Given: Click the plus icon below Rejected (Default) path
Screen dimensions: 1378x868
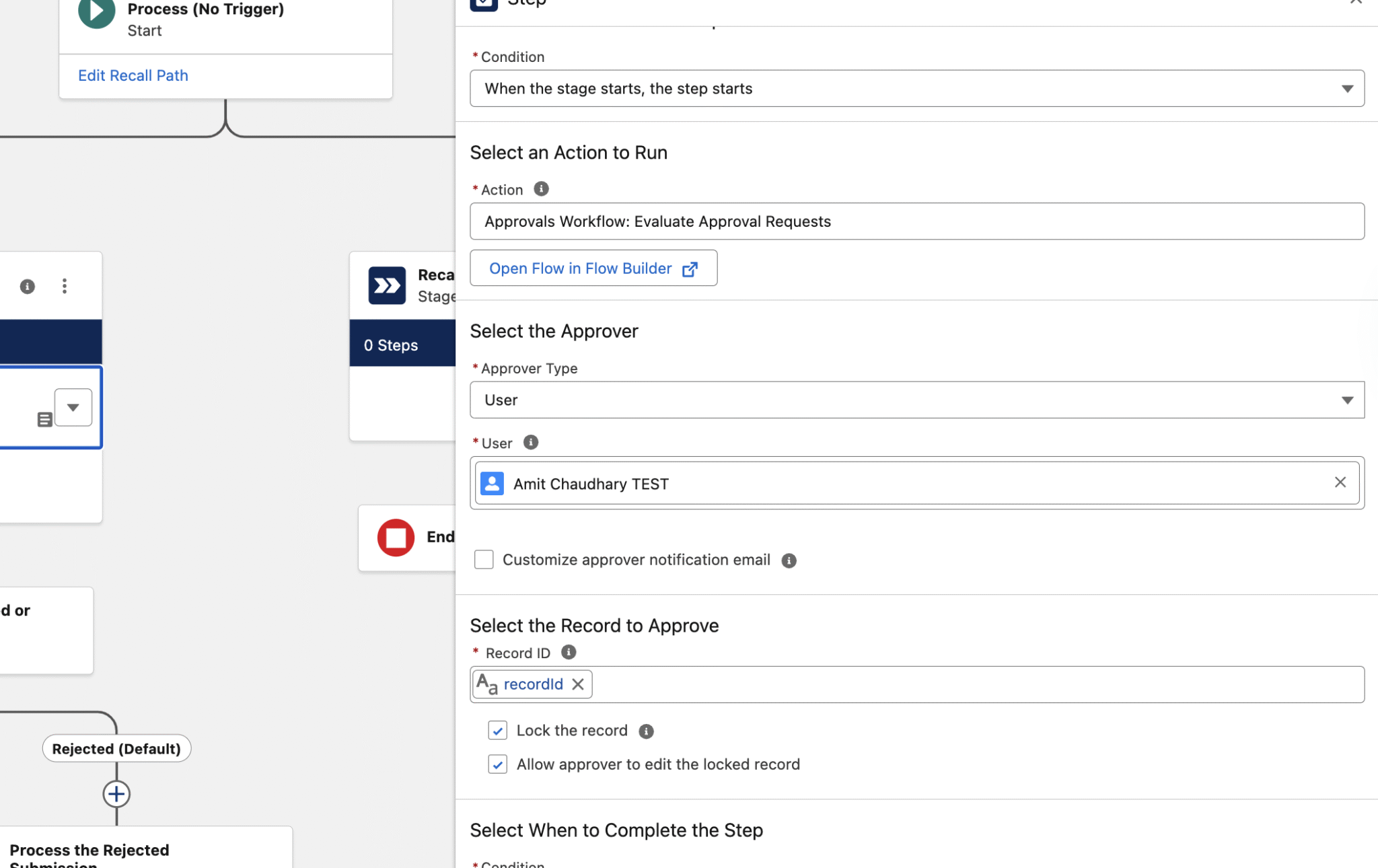Looking at the screenshot, I should pyautogui.click(x=116, y=794).
